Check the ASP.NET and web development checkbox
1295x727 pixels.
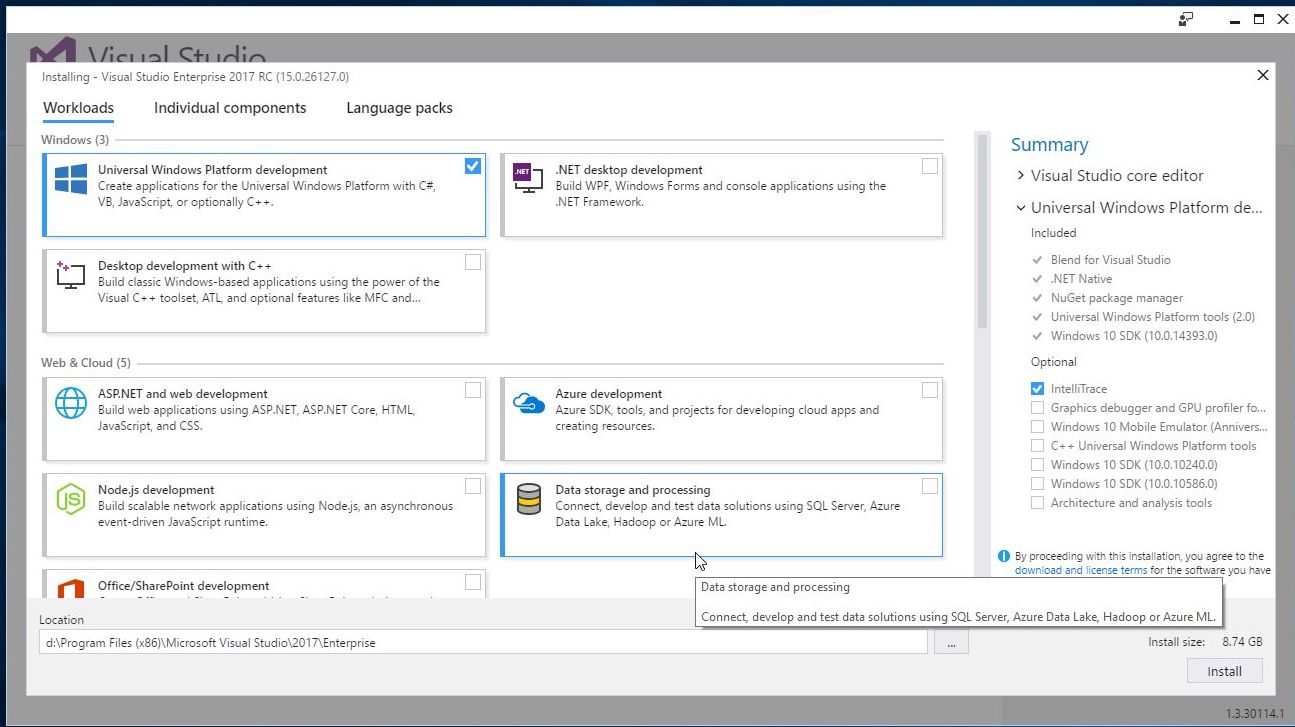(473, 390)
